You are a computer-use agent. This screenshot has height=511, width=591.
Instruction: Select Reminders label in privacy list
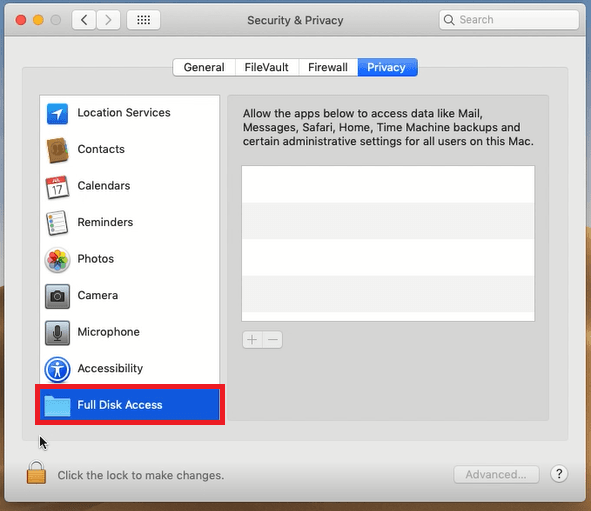(x=105, y=222)
